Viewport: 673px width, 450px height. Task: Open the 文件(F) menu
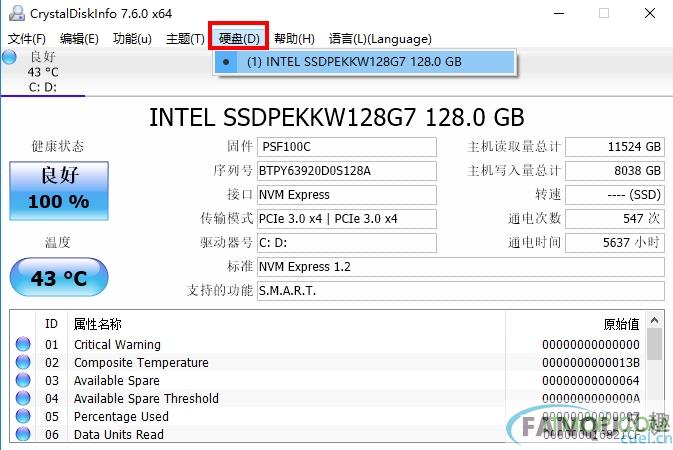pos(27,39)
